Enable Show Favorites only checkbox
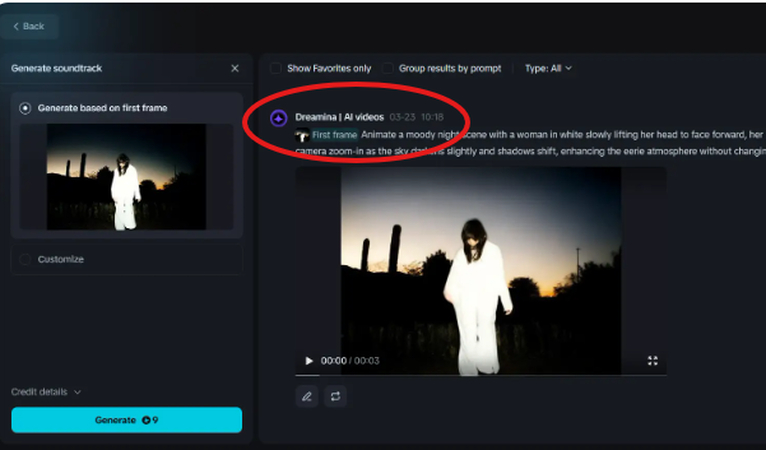This screenshot has width=766, height=450. (276, 68)
